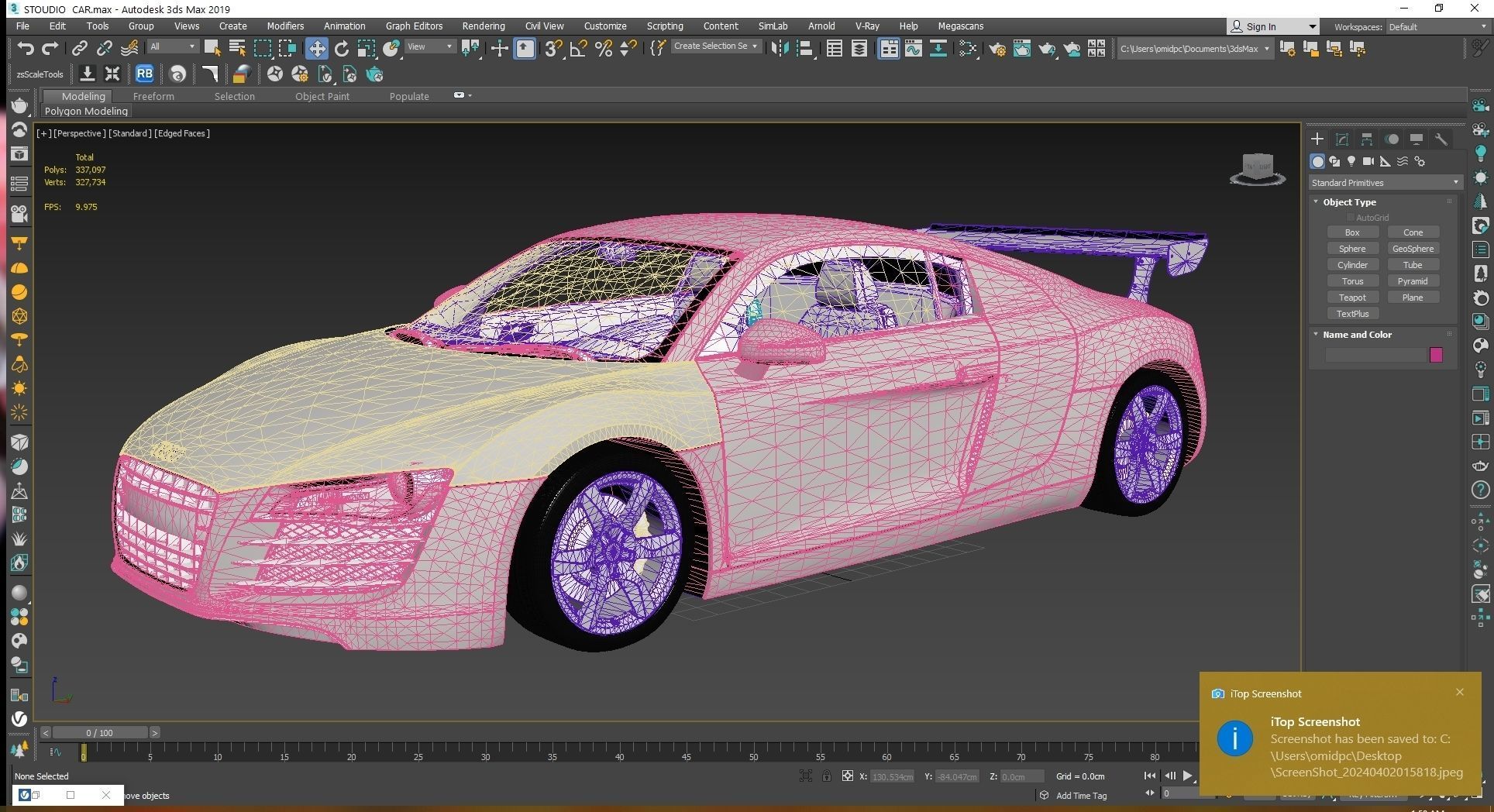Create a Box primitive
The image size is (1494, 812).
click(x=1352, y=232)
